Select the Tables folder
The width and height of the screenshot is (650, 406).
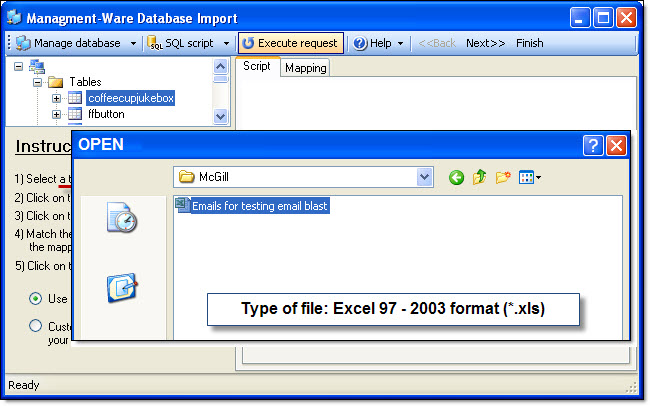coord(85,82)
